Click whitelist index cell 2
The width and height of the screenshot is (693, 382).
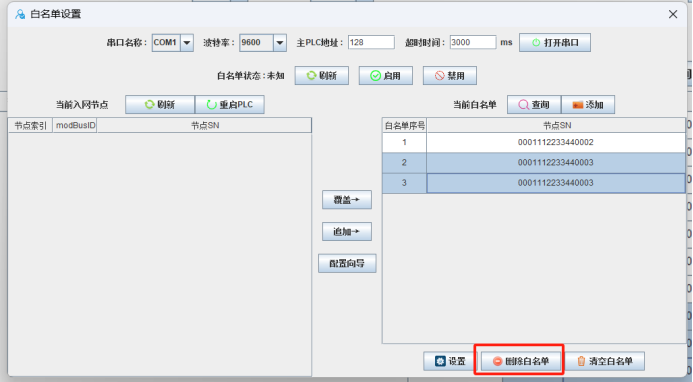coord(404,163)
